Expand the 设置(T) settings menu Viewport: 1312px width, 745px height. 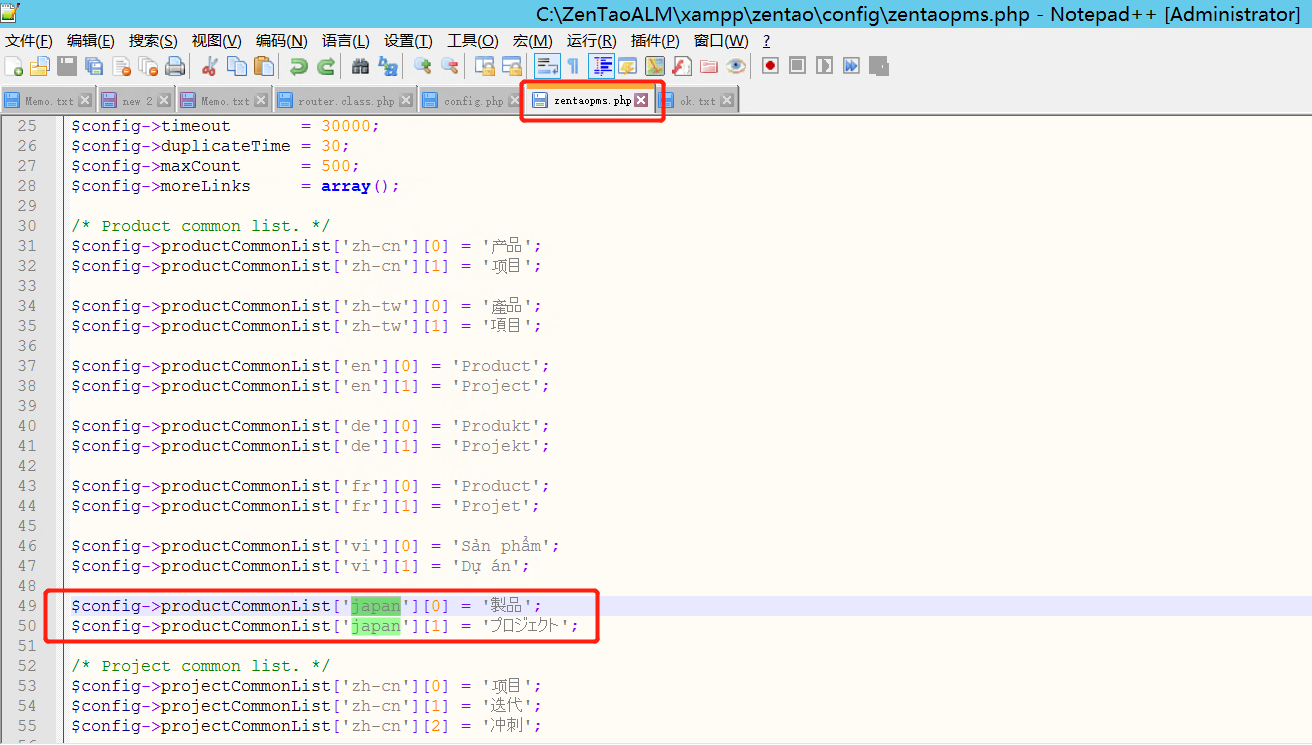(408, 41)
